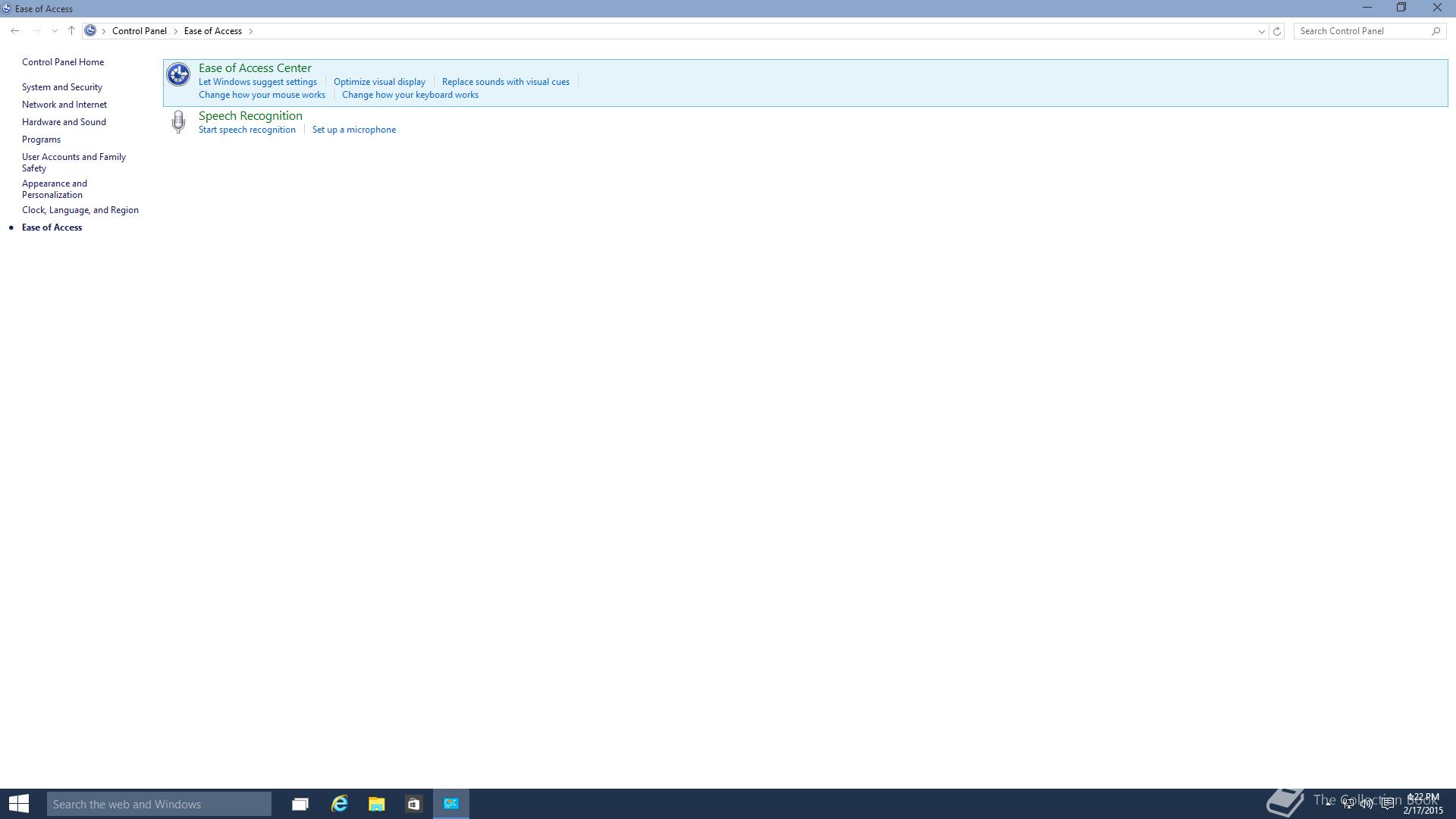Open recent locations dropdown arrow
1456x819 pixels.
(x=55, y=31)
